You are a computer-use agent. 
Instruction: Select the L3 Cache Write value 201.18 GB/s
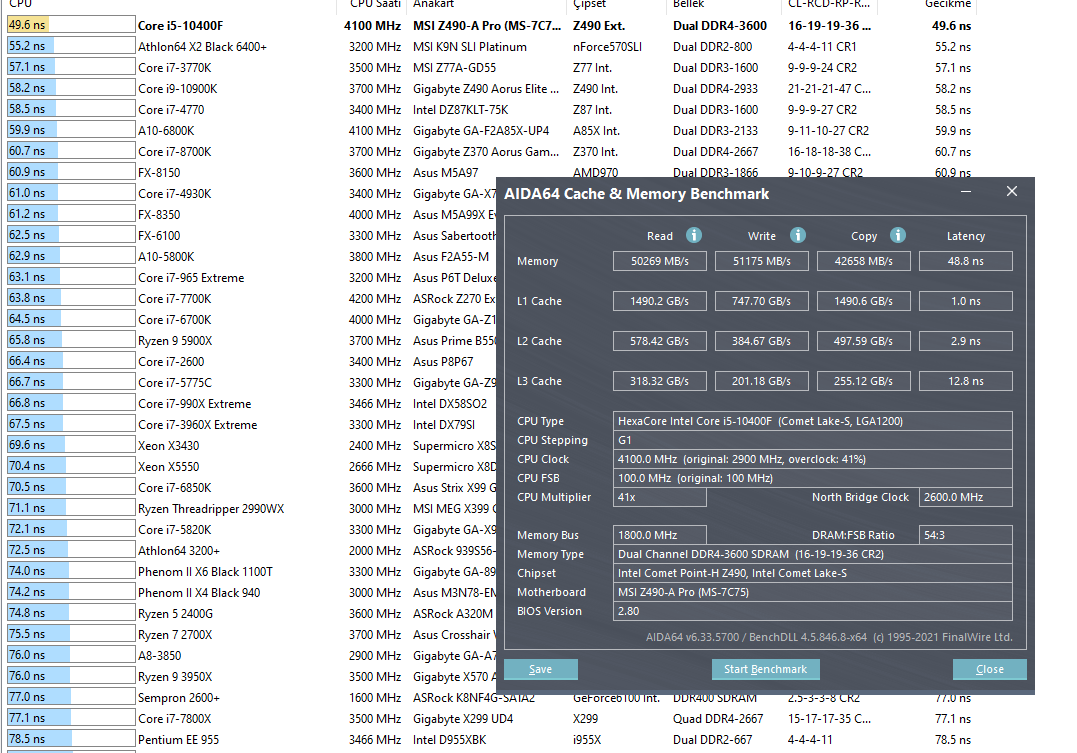click(762, 381)
